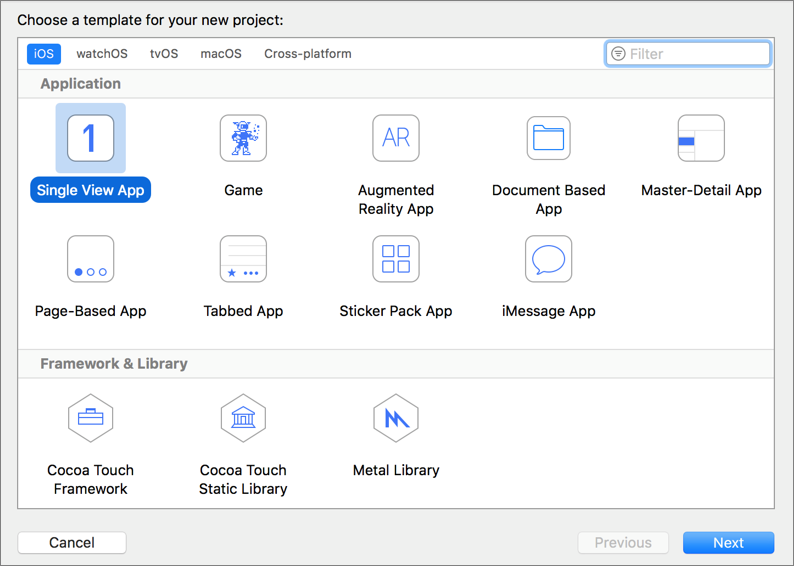Pick the Document Based App template
The image size is (794, 566).
tap(548, 138)
